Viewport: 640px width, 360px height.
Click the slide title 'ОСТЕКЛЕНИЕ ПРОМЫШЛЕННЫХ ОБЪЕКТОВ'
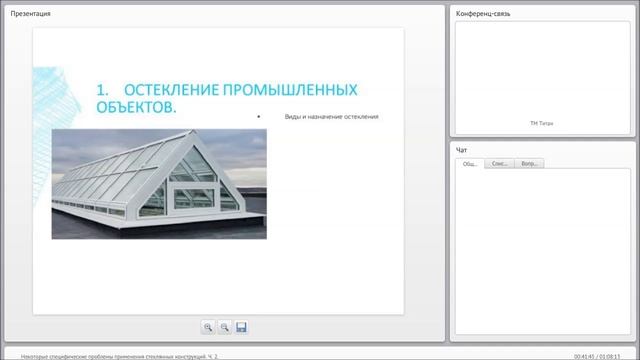pyautogui.click(x=227, y=98)
